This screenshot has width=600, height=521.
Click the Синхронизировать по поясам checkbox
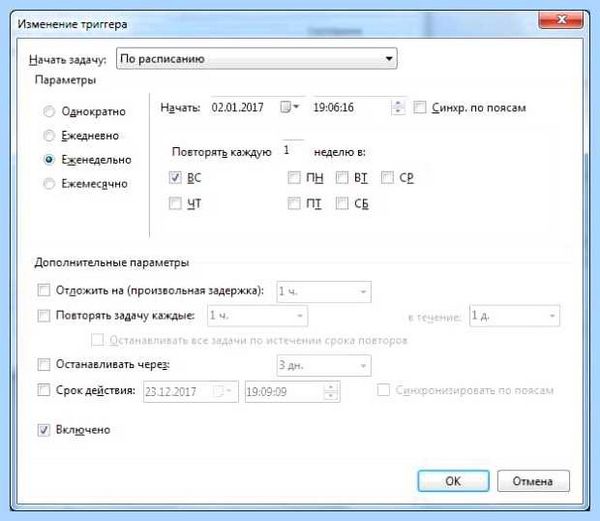point(383,390)
